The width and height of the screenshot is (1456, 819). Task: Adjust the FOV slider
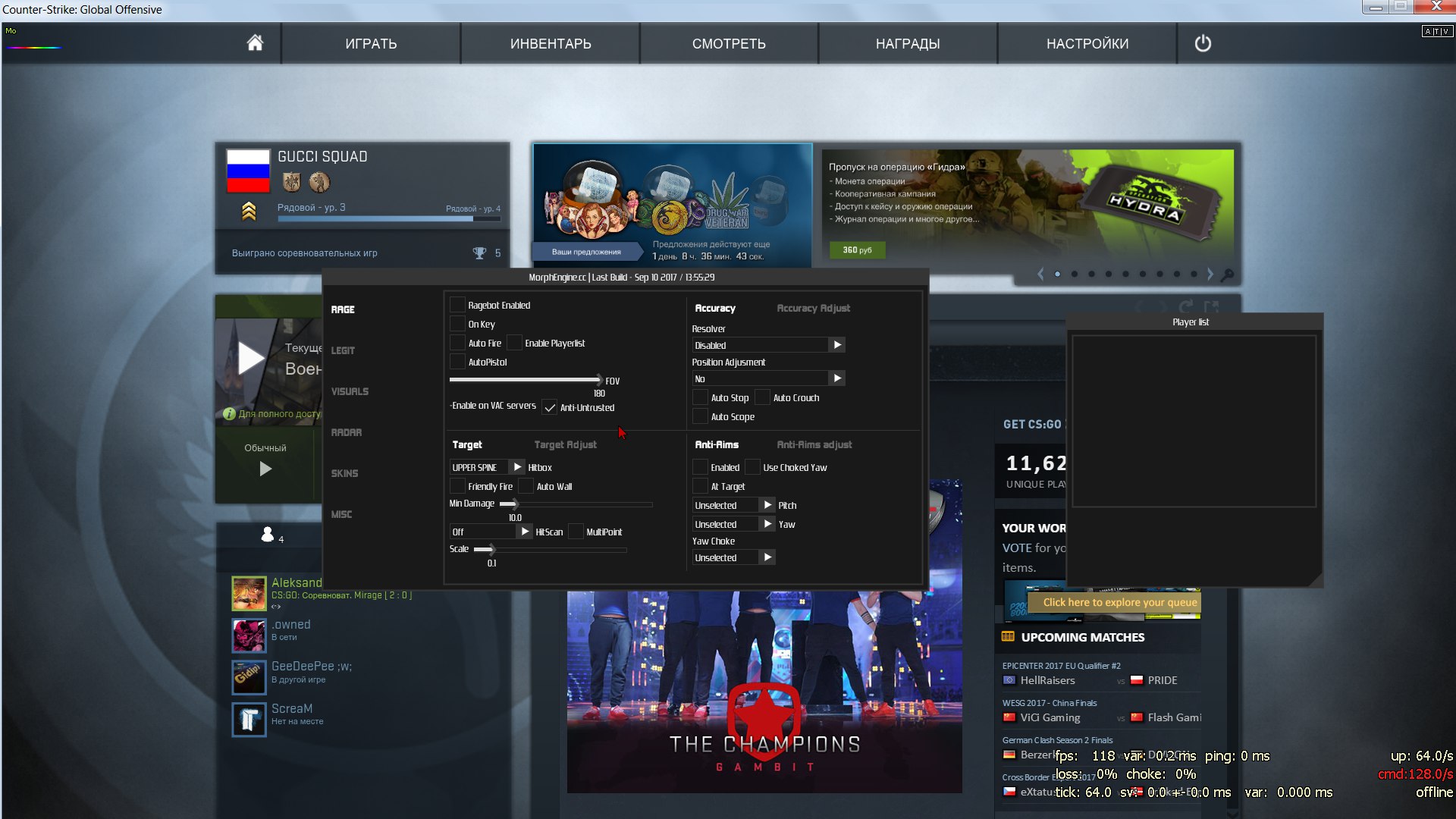pyautogui.click(x=525, y=379)
